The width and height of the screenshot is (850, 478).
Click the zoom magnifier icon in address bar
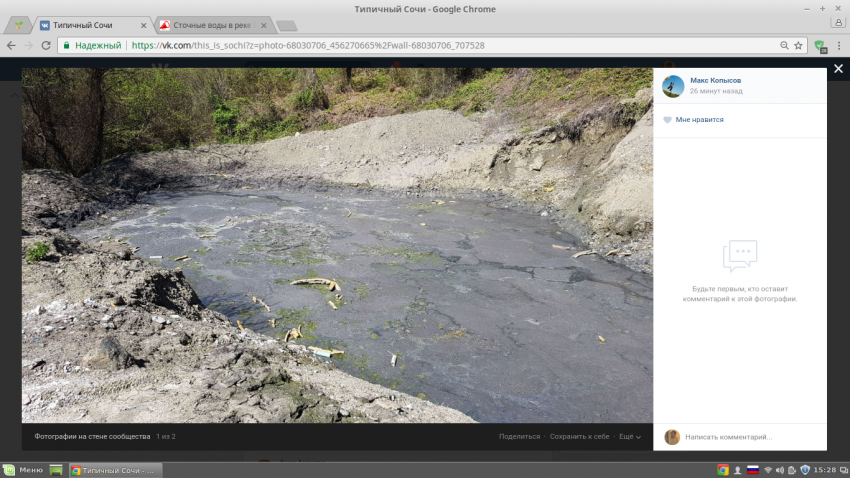784,45
